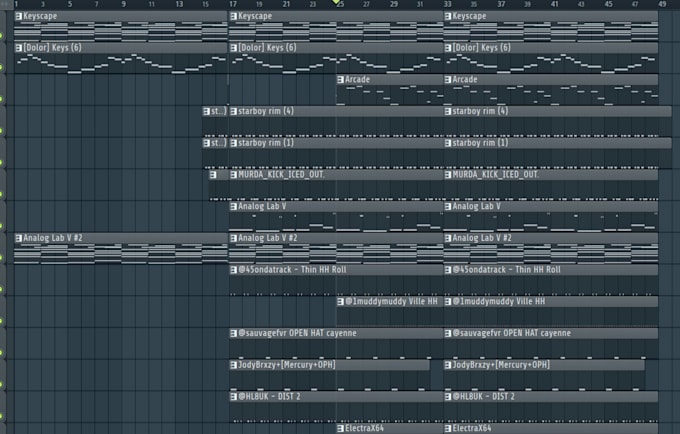The width and height of the screenshot is (680, 434).
Task: Open menu icon of @HL8UK - DIST 2 clip at bar 33
Action: point(448,397)
